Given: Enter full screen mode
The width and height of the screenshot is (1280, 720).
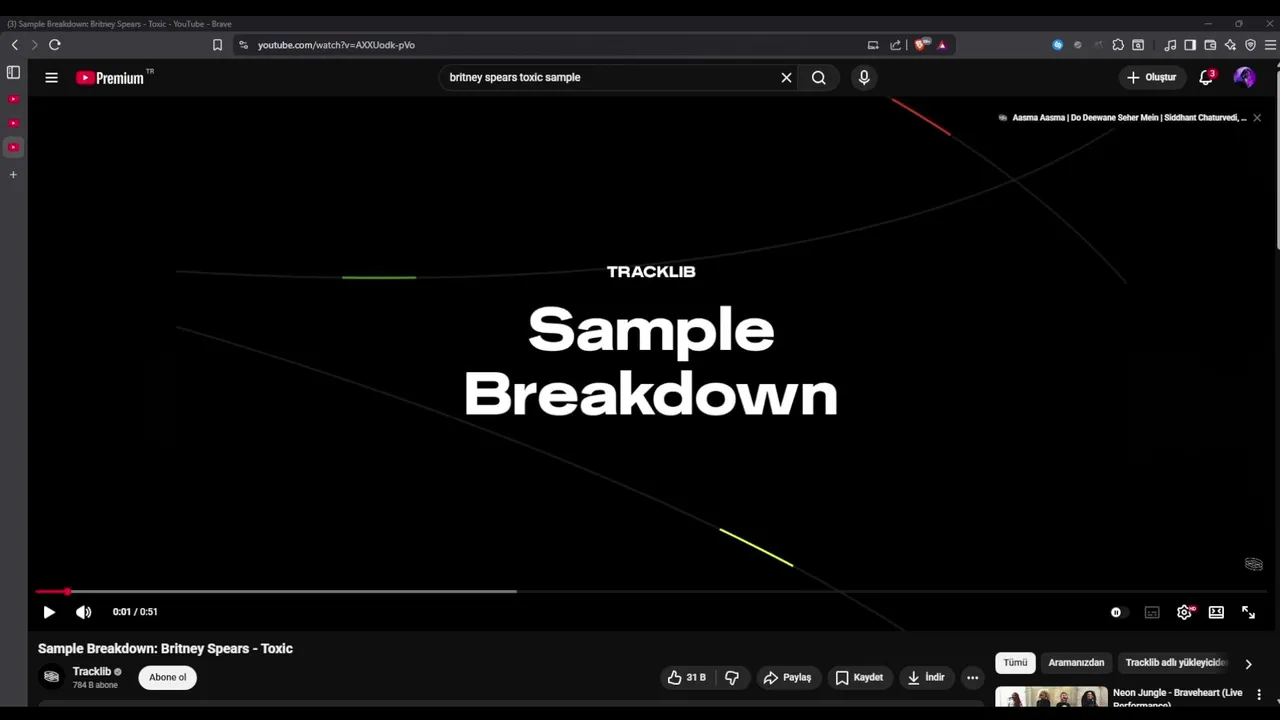Looking at the screenshot, I should click(x=1248, y=612).
